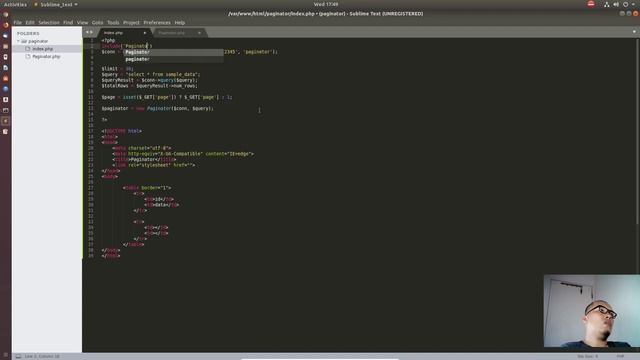
Task: Click the topmost dock icon
Action: (x=5, y=15)
